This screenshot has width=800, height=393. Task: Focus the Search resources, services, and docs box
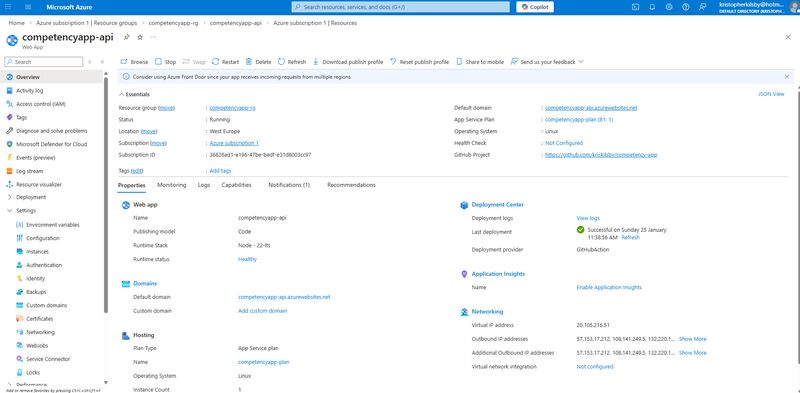point(401,7)
